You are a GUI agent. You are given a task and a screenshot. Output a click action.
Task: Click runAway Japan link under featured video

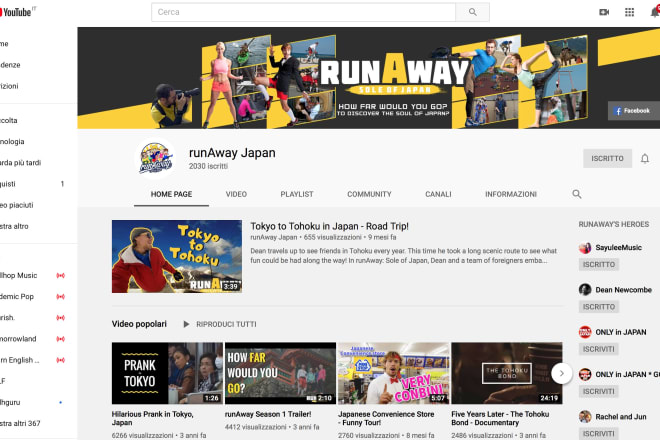[274, 237]
